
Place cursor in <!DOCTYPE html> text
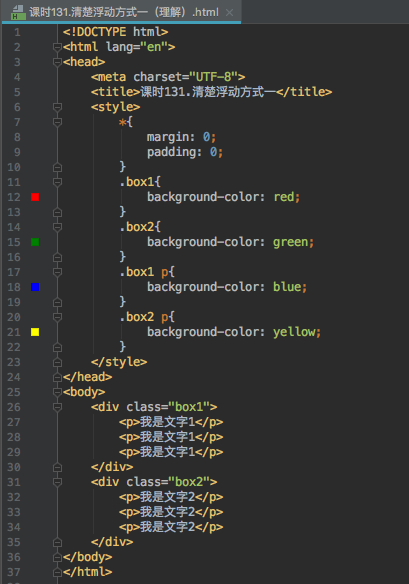pyautogui.click(x=115, y=32)
